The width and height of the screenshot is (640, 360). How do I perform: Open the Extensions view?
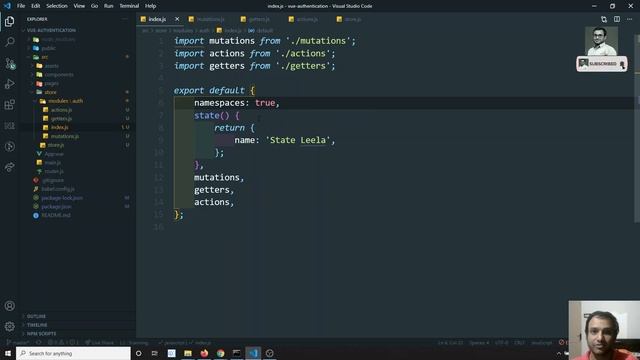9,105
